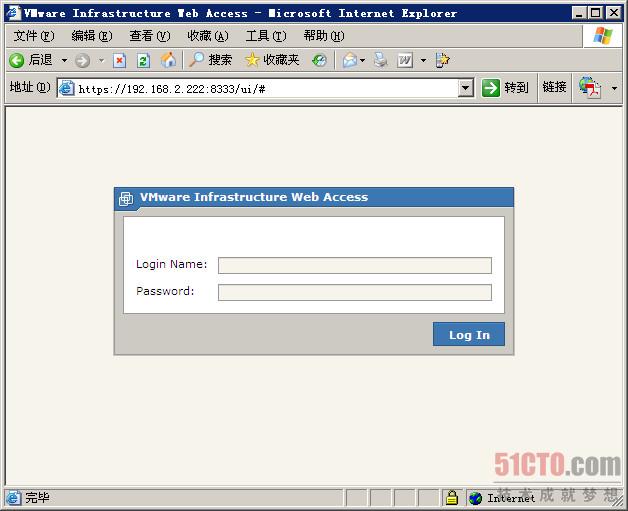
Task: Click the Edit with Word icon
Action: point(405,60)
